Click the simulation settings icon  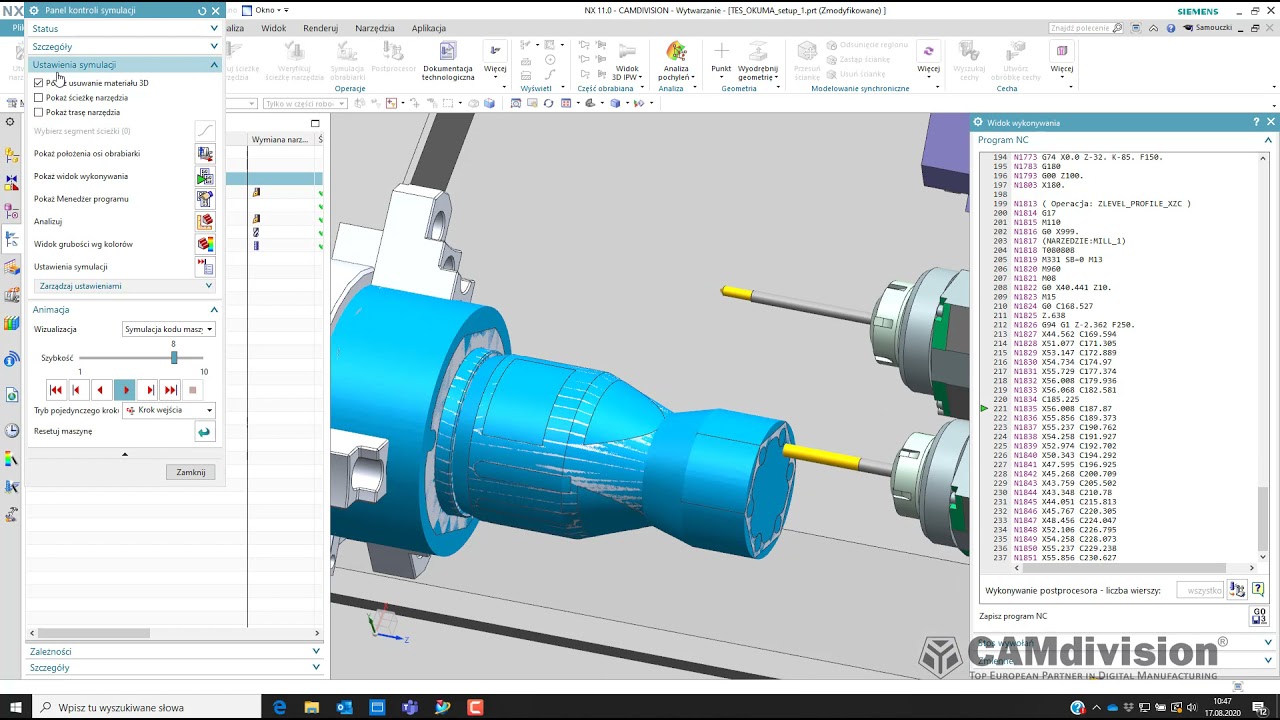(x=205, y=267)
